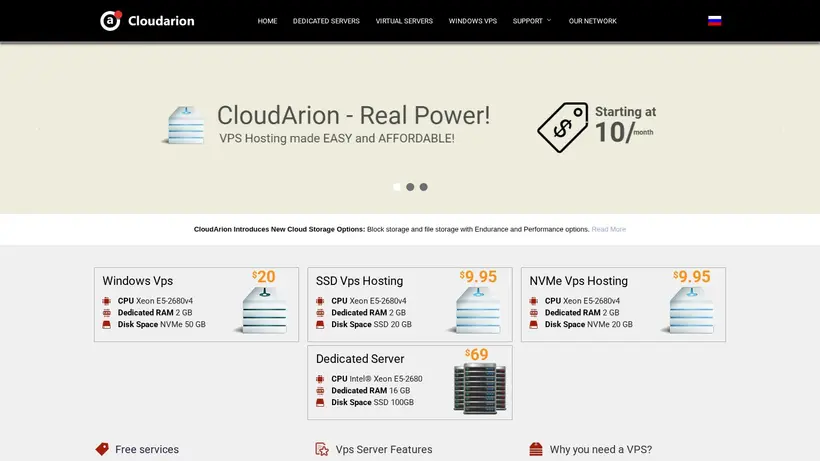This screenshot has width=820, height=461.
Task: Expand the Support dropdown menu
Action: pos(532,21)
